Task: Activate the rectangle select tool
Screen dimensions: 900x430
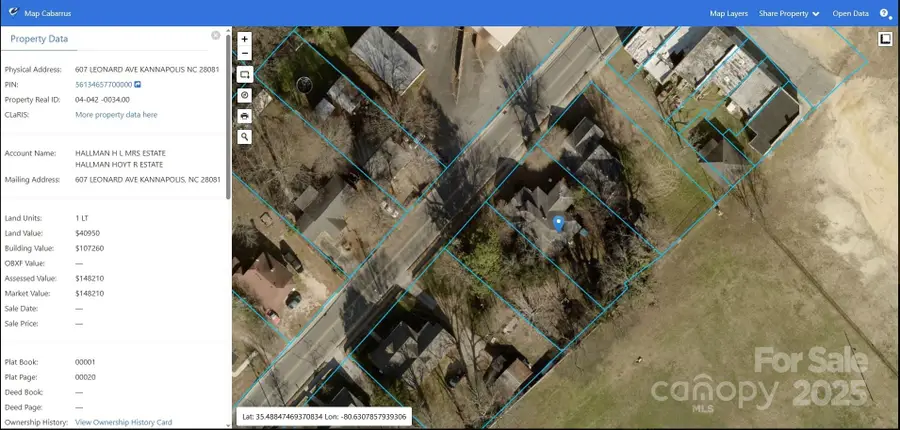Action: tap(245, 75)
